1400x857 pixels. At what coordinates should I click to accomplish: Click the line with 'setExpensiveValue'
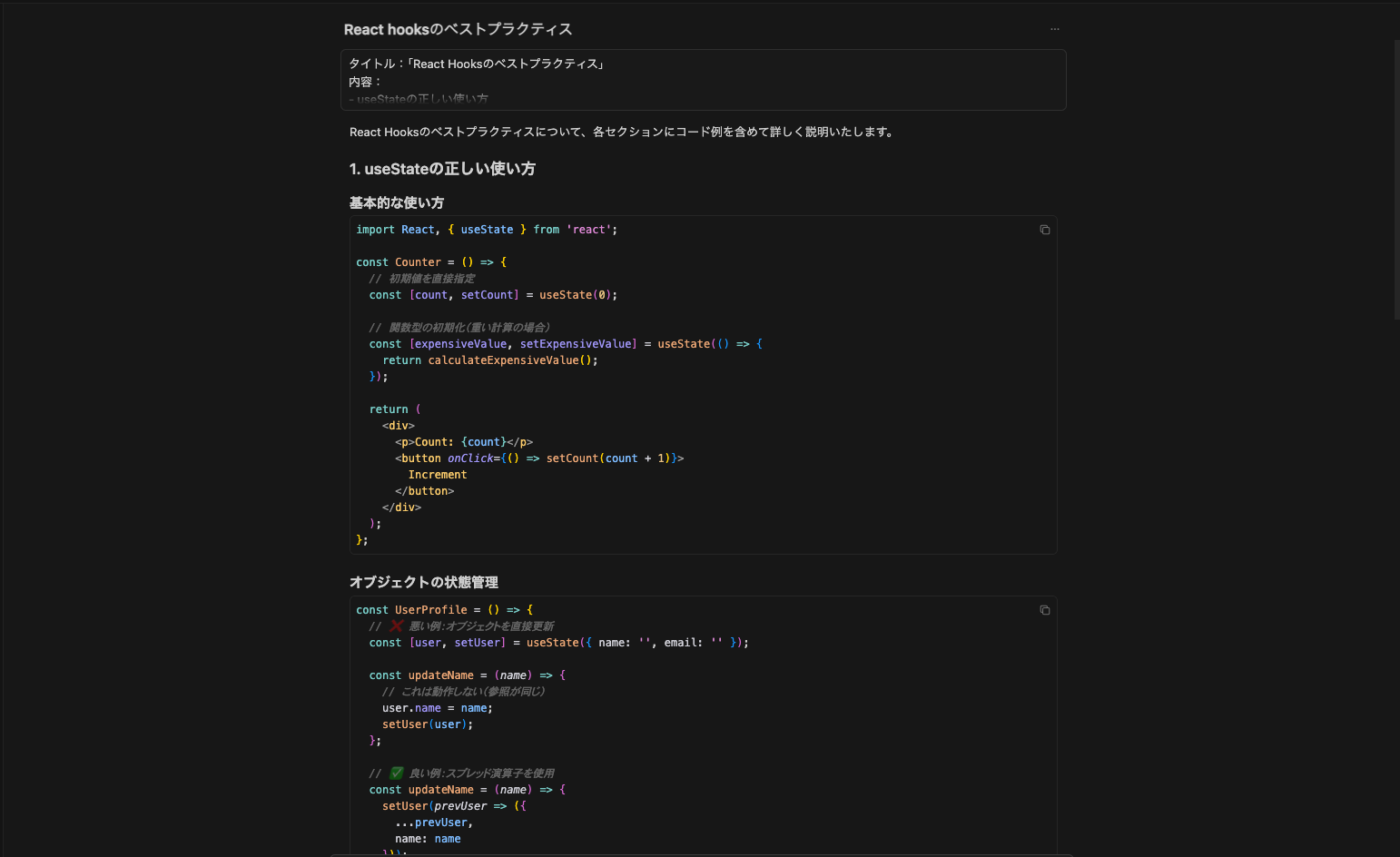(x=566, y=344)
